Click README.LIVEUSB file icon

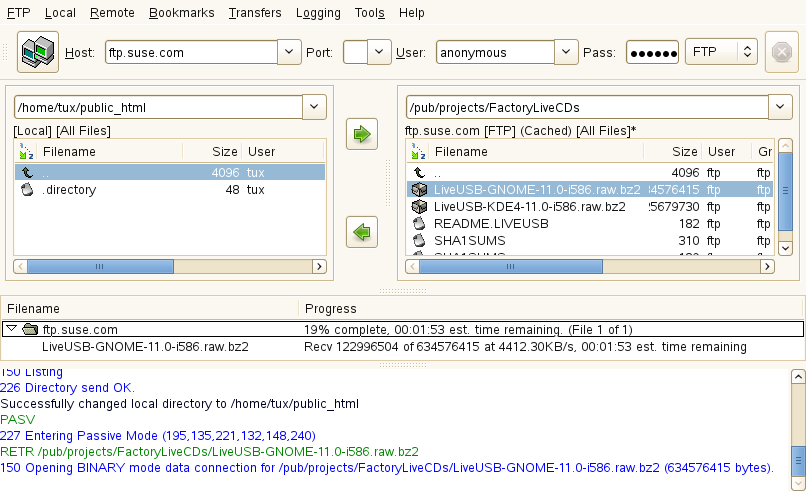tap(419, 224)
